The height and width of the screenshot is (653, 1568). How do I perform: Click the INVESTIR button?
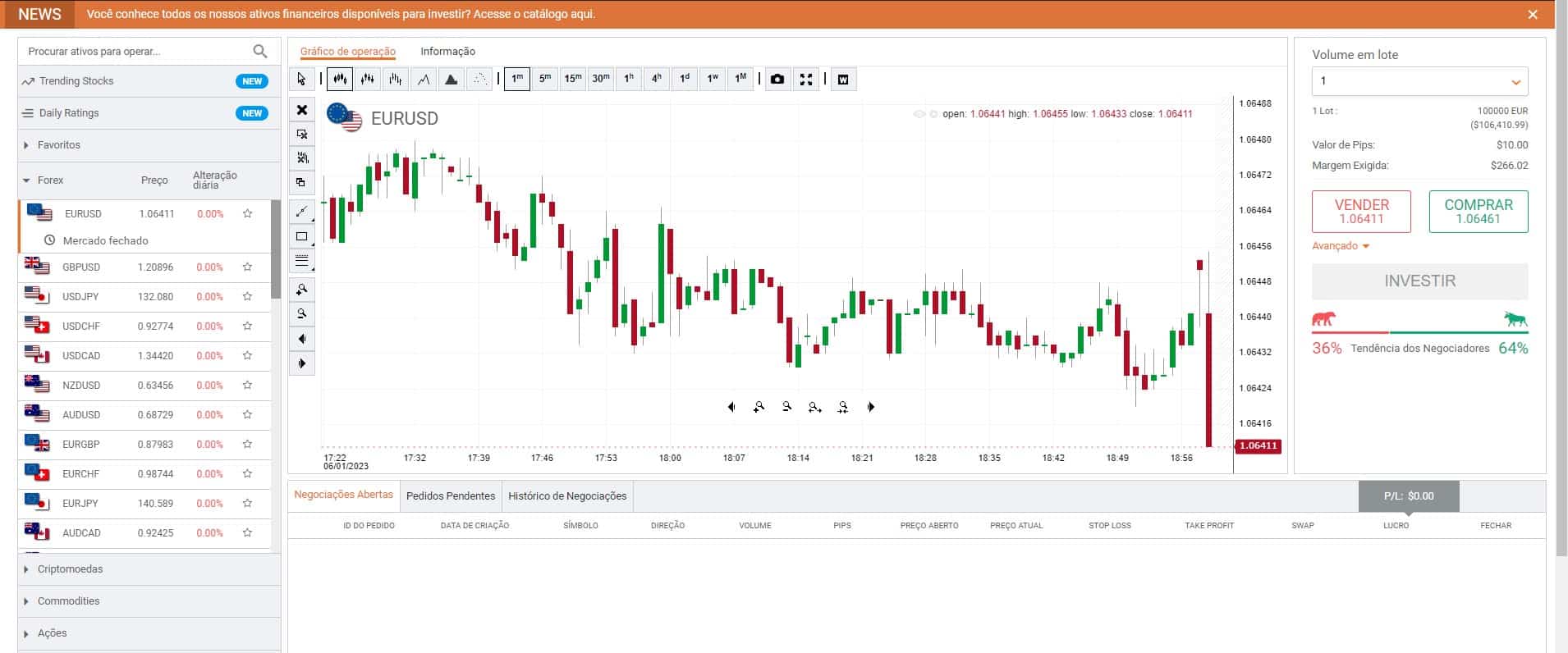pyautogui.click(x=1419, y=281)
